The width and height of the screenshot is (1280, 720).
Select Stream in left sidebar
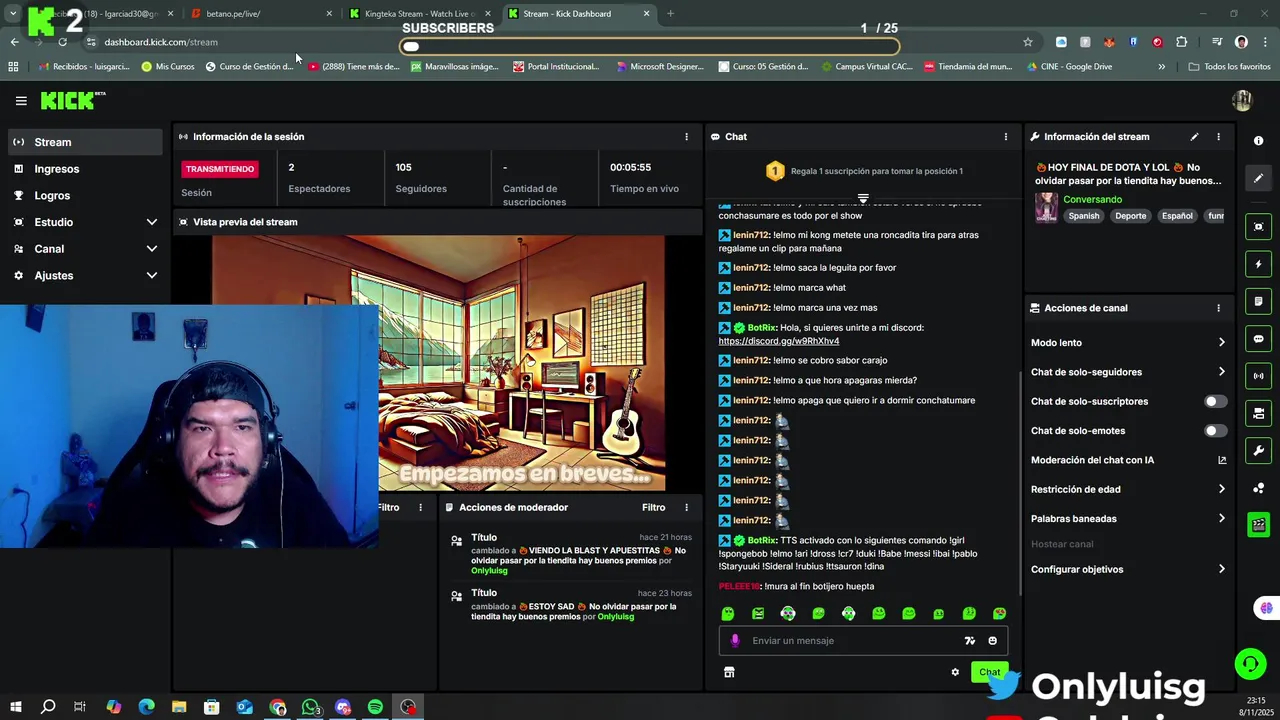click(x=85, y=142)
